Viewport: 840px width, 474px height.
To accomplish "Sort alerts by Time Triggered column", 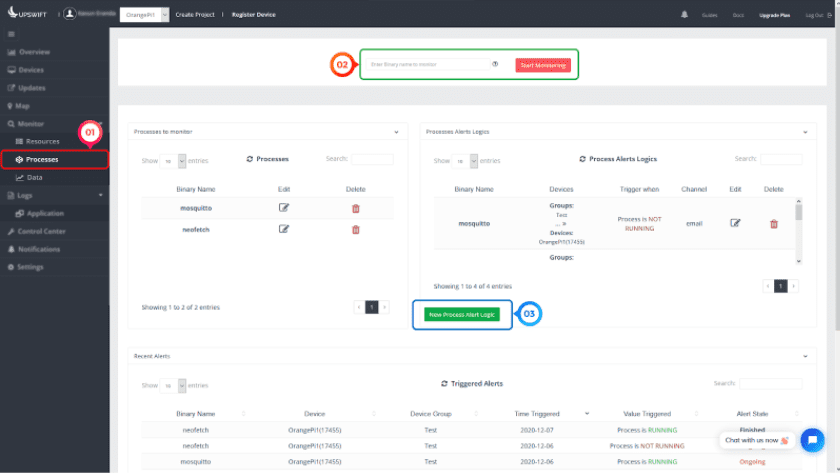I will [x=537, y=414].
